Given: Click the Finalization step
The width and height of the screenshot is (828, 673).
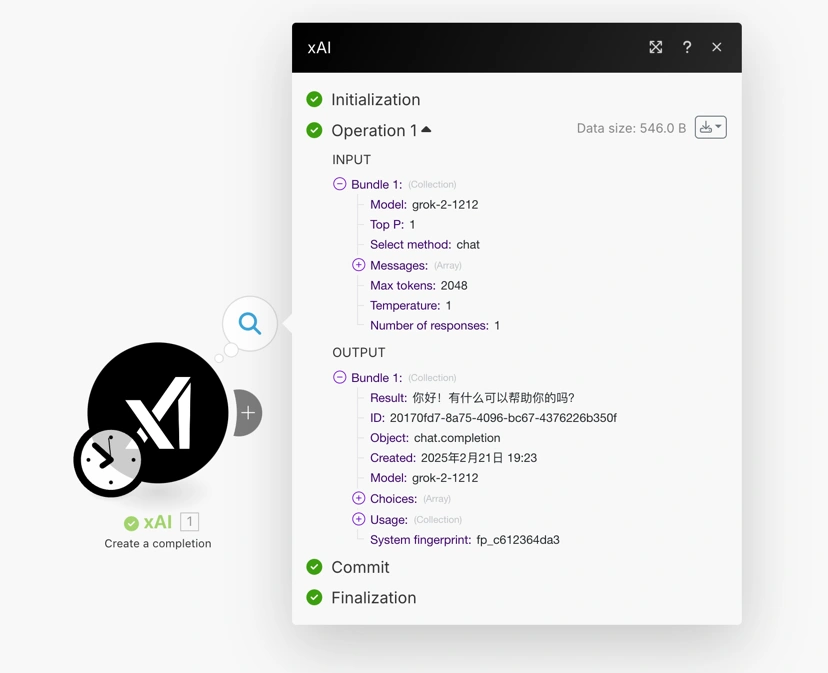Looking at the screenshot, I should point(373,598).
